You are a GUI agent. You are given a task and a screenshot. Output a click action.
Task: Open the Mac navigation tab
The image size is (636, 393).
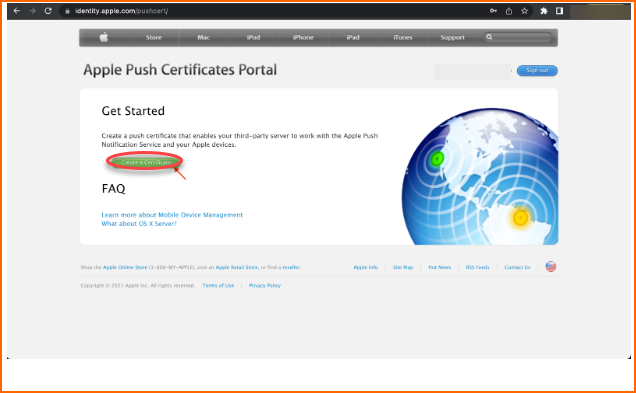click(204, 37)
